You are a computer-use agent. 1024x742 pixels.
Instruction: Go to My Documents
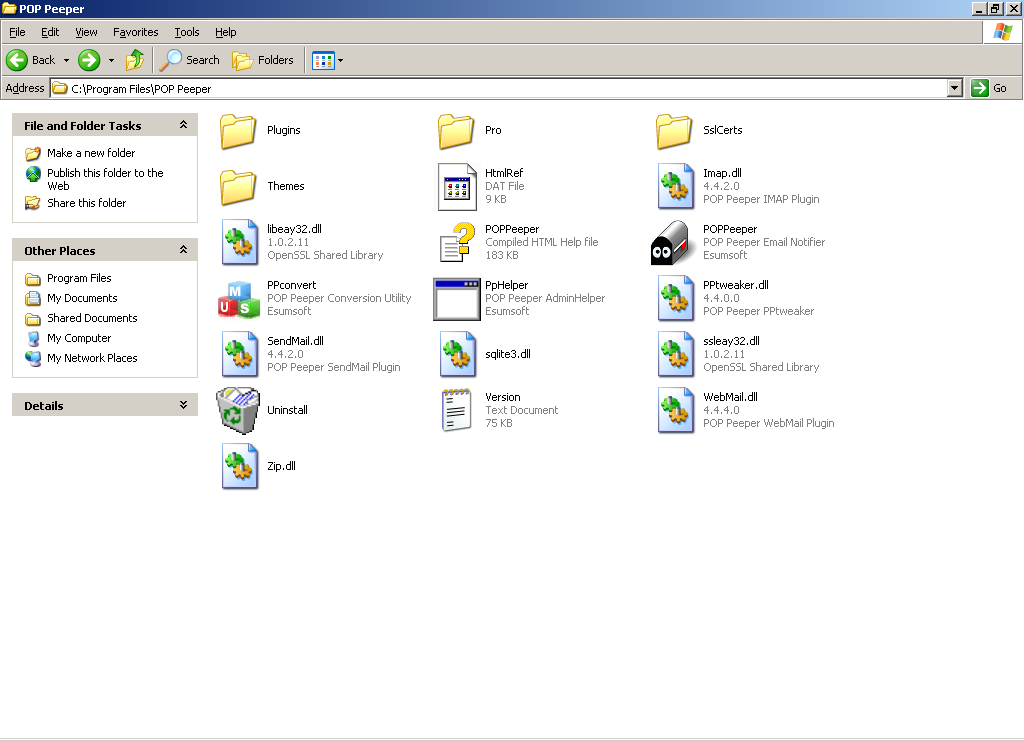pyautogui.click(x=82, y=298)
